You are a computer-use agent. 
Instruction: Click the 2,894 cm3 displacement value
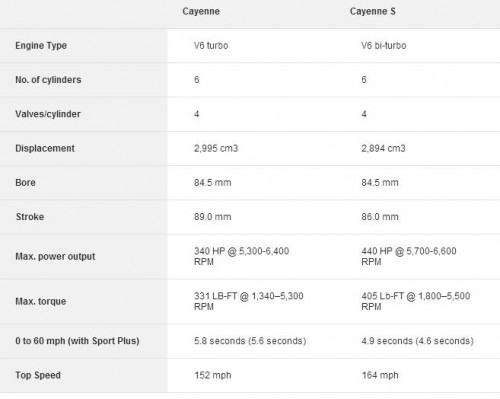(383, 148)
